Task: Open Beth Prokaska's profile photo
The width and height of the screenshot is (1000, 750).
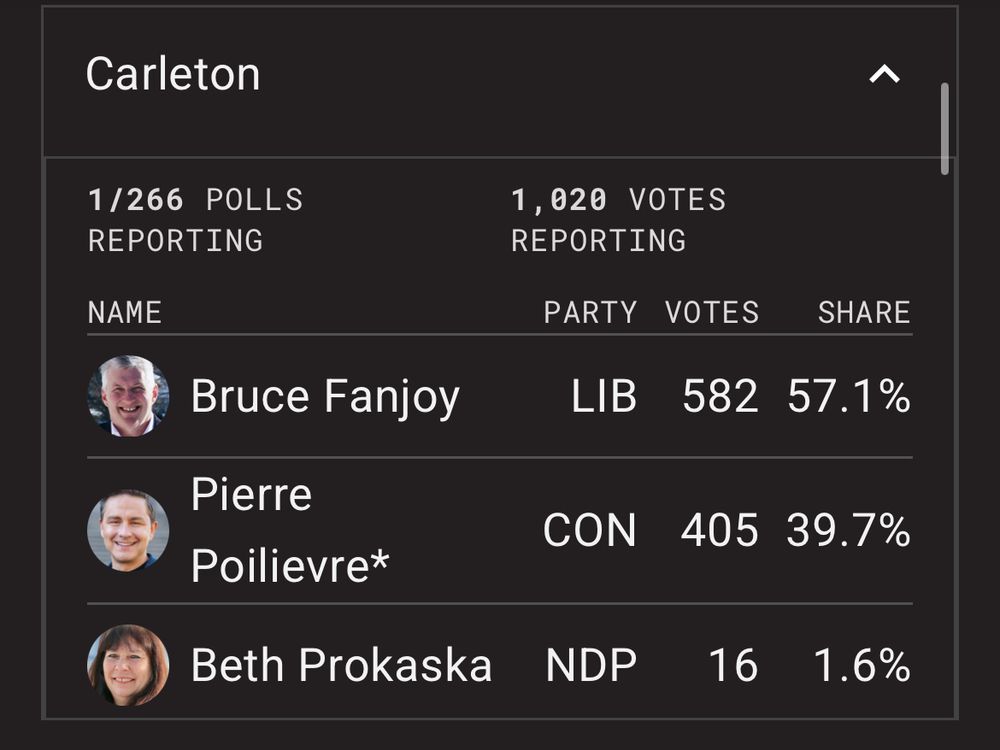Action: pos(128,665)
